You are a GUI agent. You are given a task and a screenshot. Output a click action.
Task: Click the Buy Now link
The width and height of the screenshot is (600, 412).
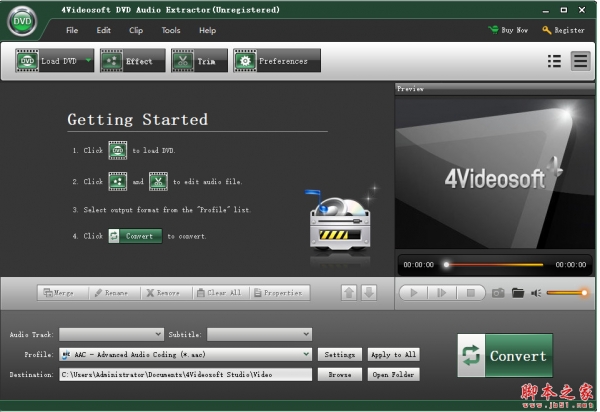click(508, 30)
